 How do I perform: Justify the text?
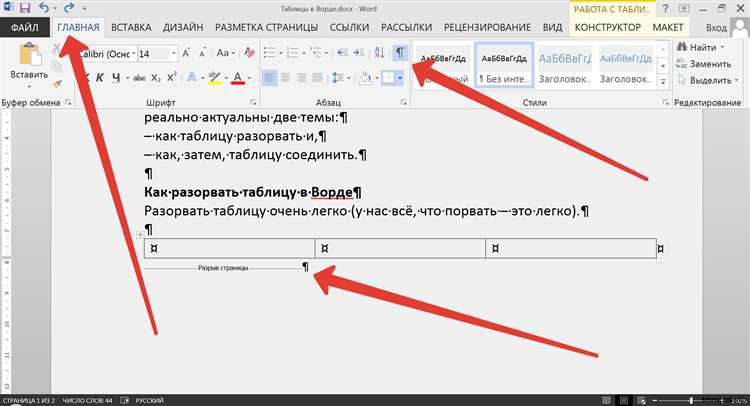(x=317, y=77)
